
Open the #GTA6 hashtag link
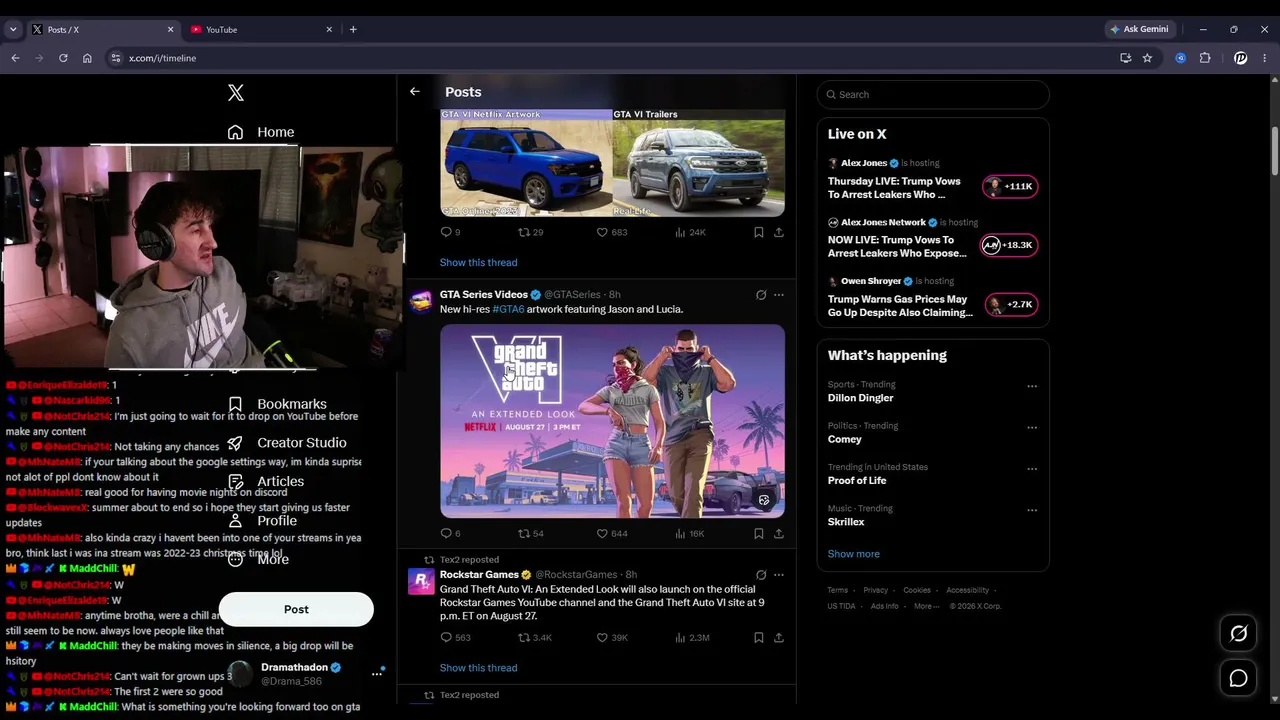(508, 309)
